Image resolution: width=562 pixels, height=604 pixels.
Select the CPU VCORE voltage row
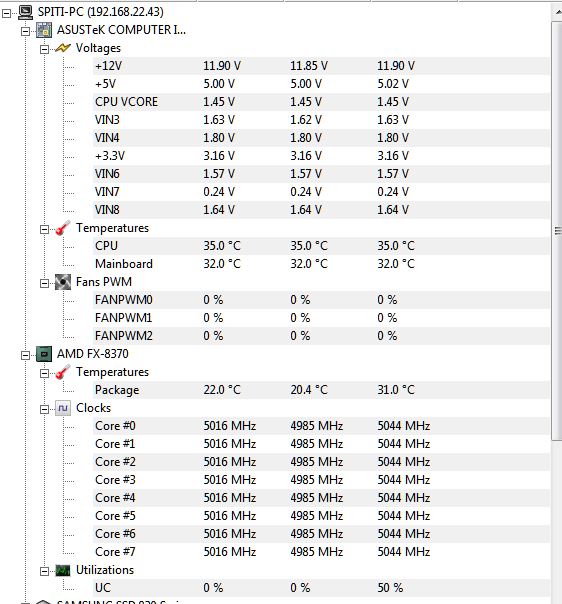pyautogui.click(x=321, y=102)
